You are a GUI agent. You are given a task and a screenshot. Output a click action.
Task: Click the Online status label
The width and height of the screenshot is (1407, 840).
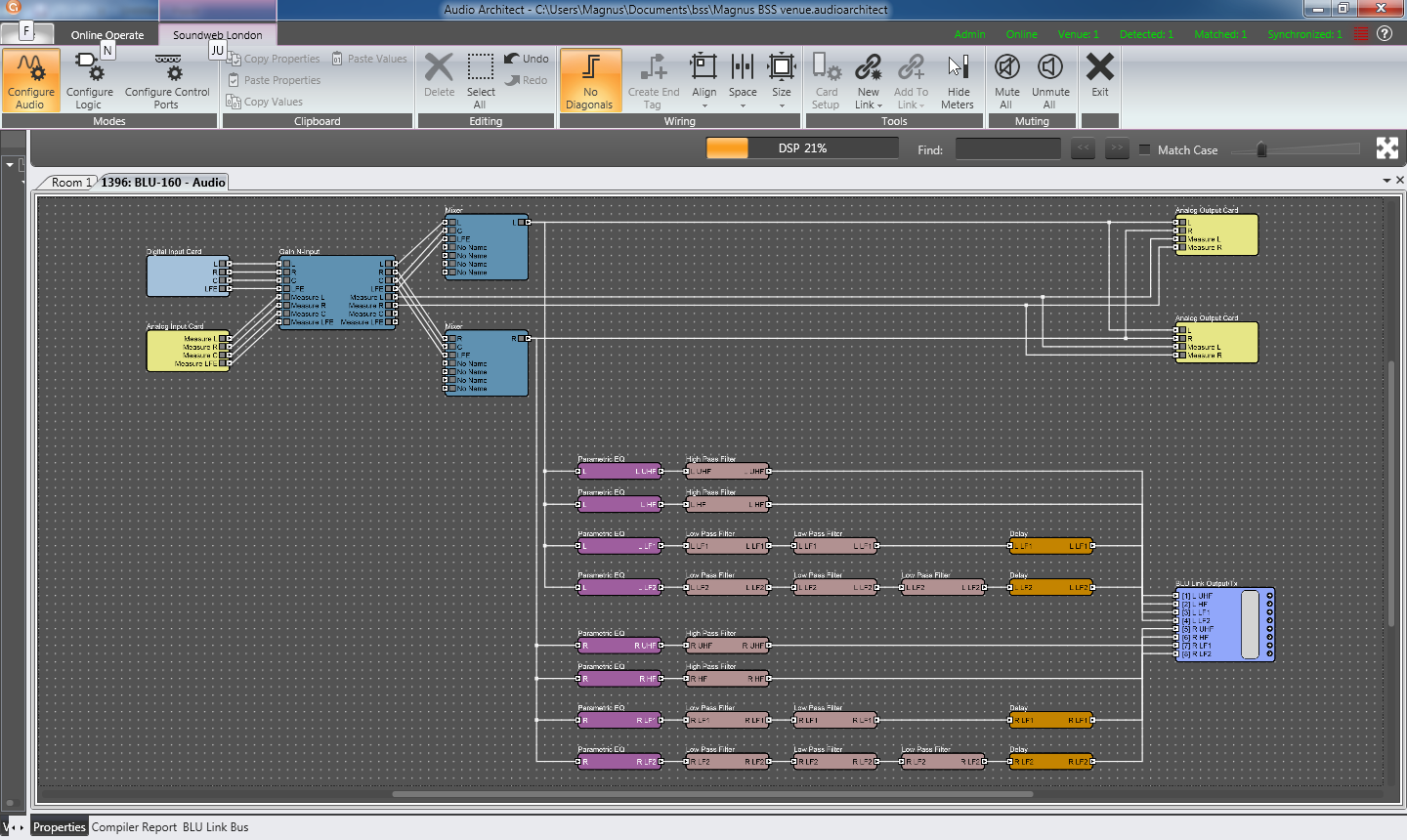click(1022, 34)
